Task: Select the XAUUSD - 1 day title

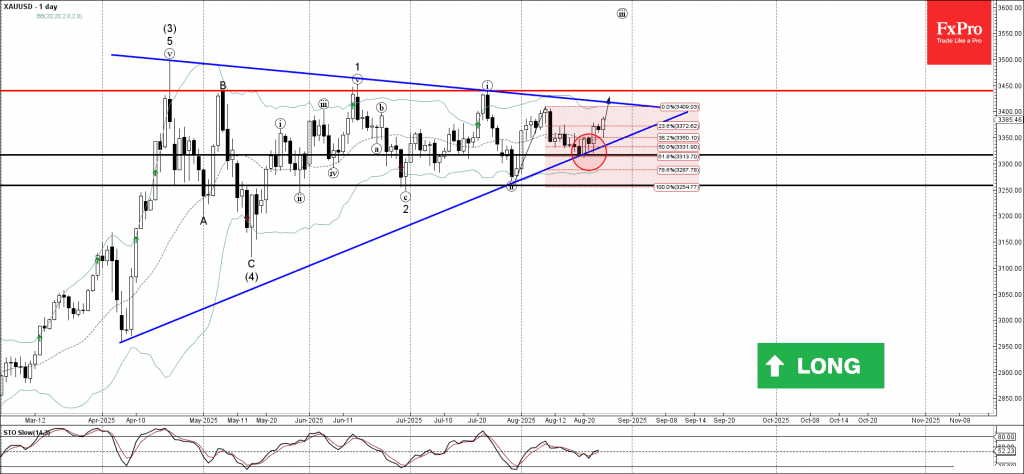Action: click(28, 8)
